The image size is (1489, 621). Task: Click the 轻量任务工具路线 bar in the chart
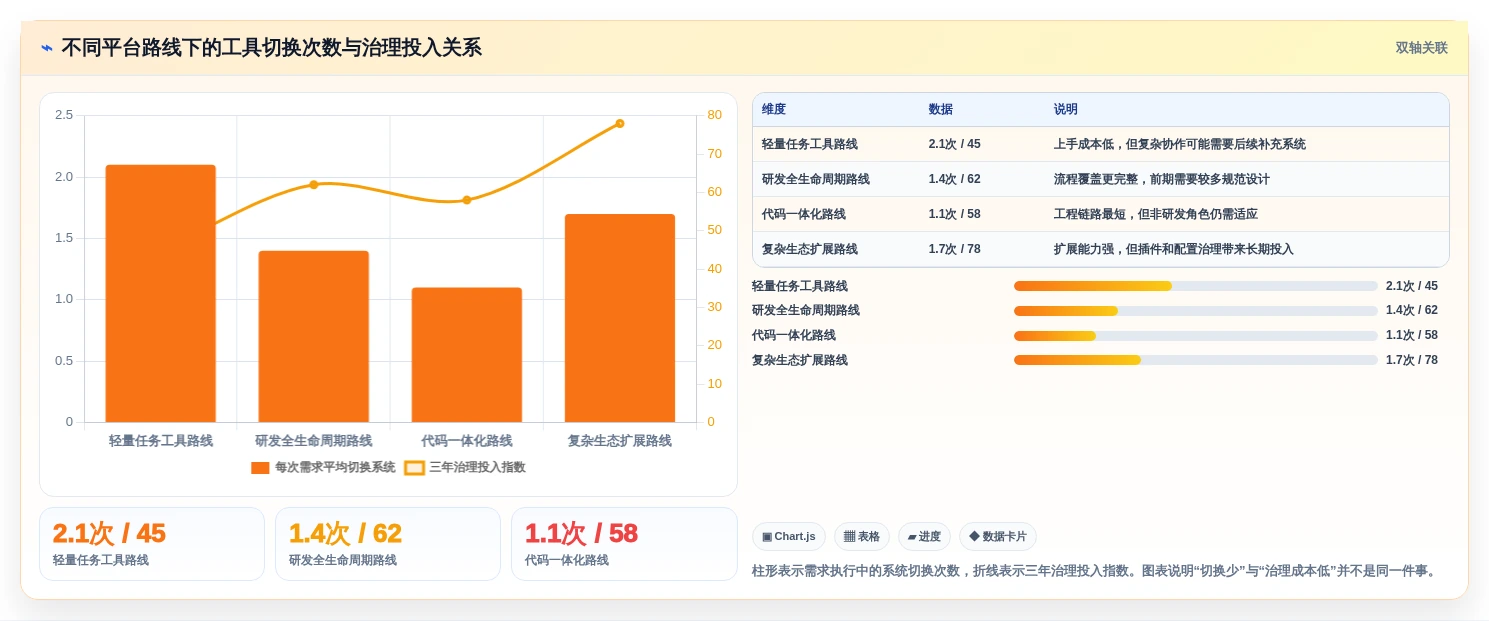pyautogui.click(x=161, y=293)
